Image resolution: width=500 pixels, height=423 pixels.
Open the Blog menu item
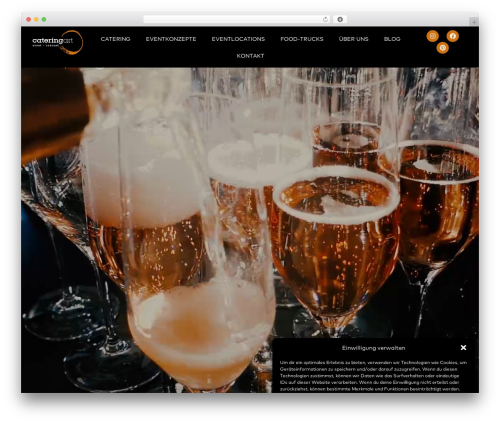pos(392,39)
